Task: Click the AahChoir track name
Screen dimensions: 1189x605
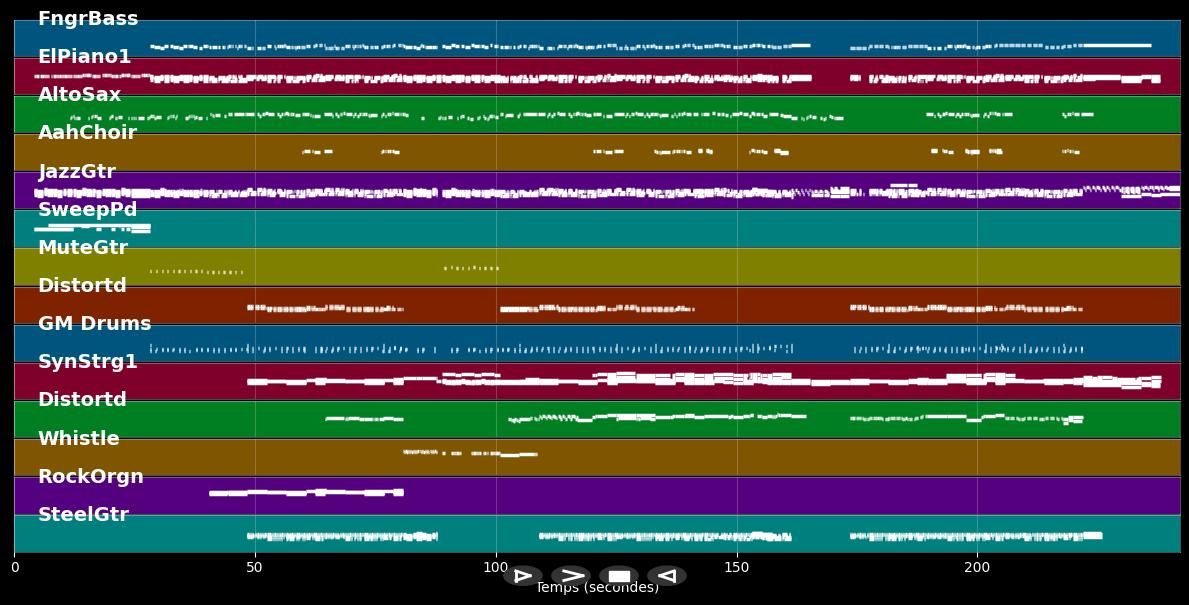Action: point(87,133)
